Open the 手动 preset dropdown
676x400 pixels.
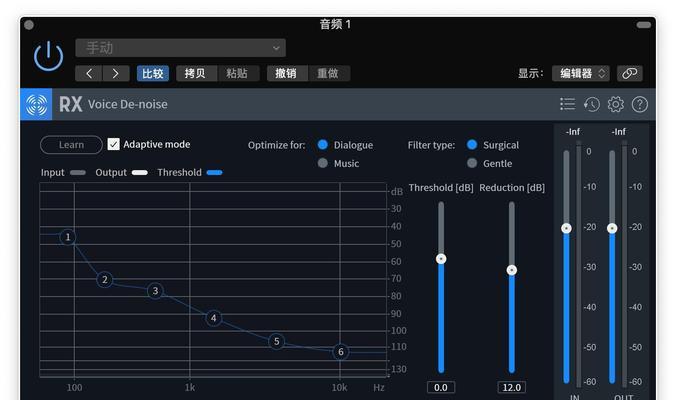(x=180, y=48)
